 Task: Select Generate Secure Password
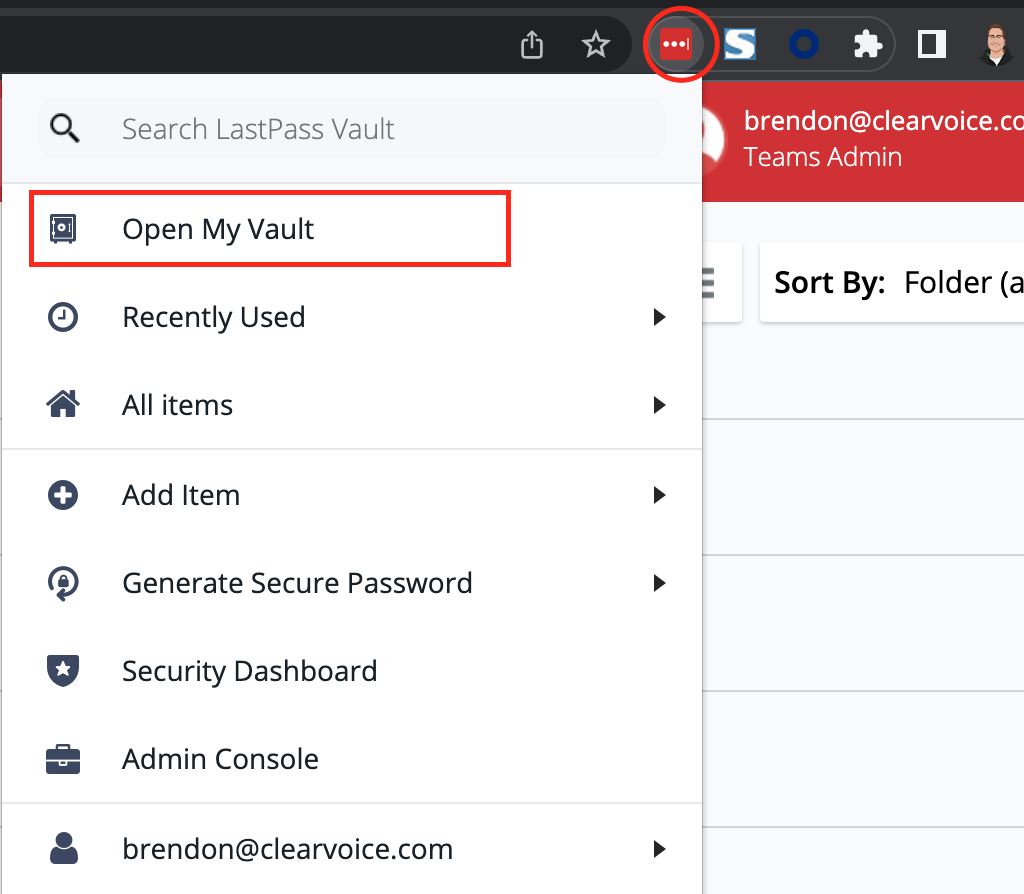(x=352, y=583)
